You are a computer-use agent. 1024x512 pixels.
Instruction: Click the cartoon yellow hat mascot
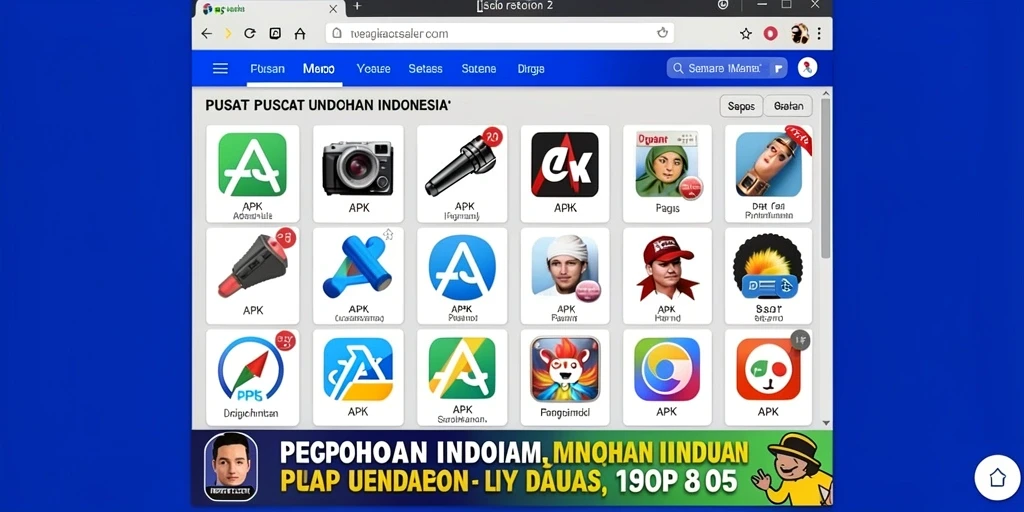tap(792, 469)
